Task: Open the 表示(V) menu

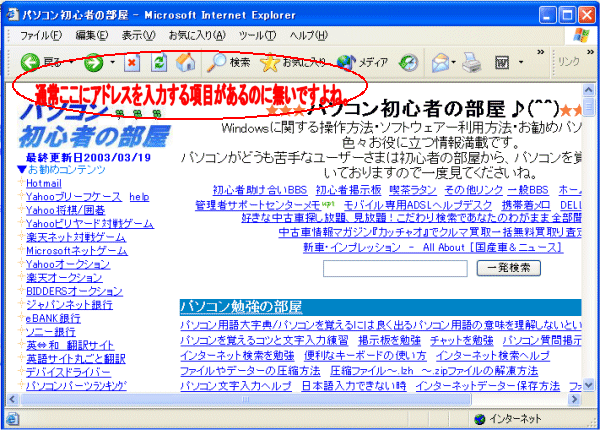Action: (139, 36)
